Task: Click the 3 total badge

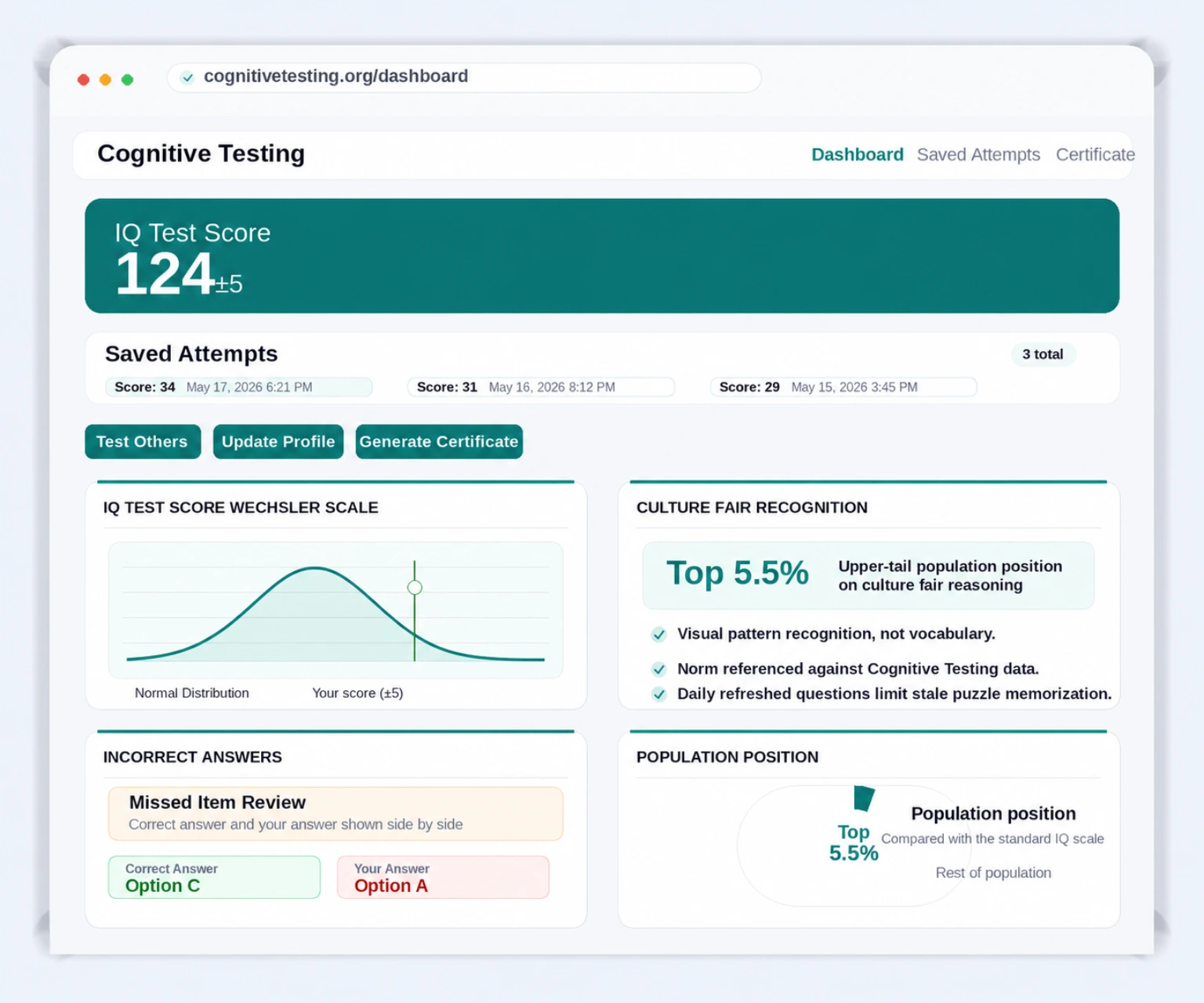Action: (x=1043, y=354)
